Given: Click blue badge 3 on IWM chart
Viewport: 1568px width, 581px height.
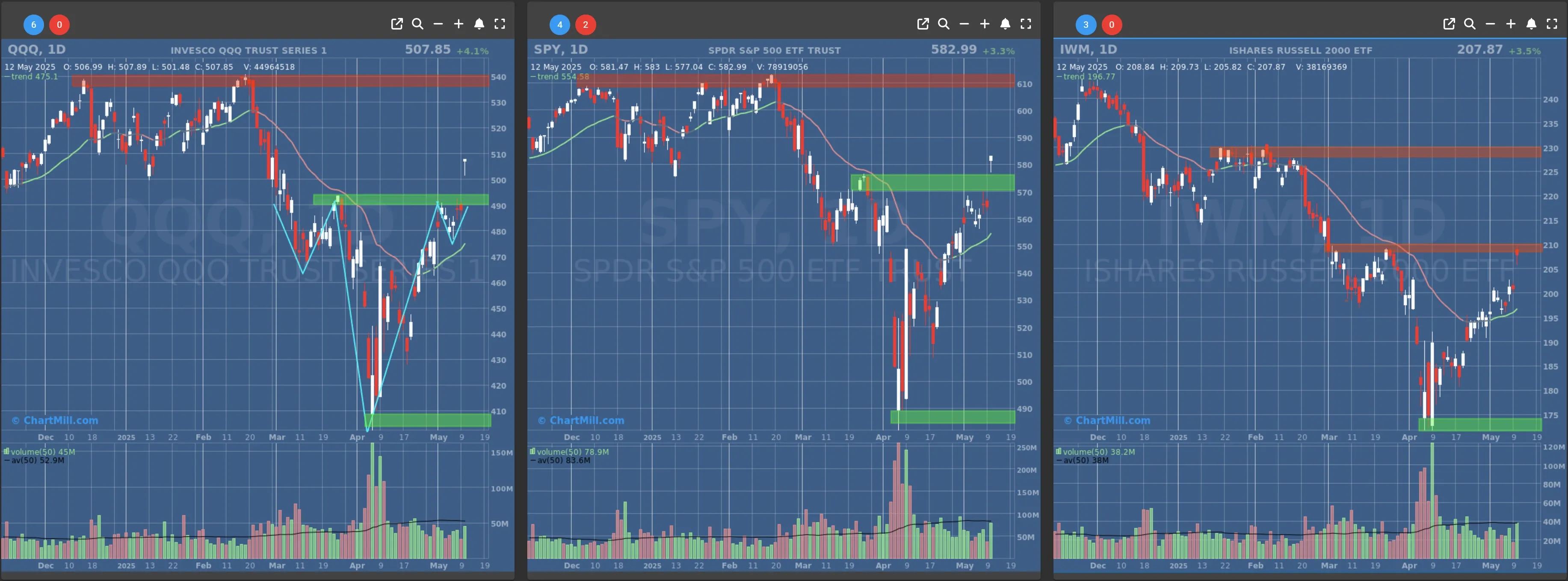Looking at the screenshot, I should (x=1085, y=24).
